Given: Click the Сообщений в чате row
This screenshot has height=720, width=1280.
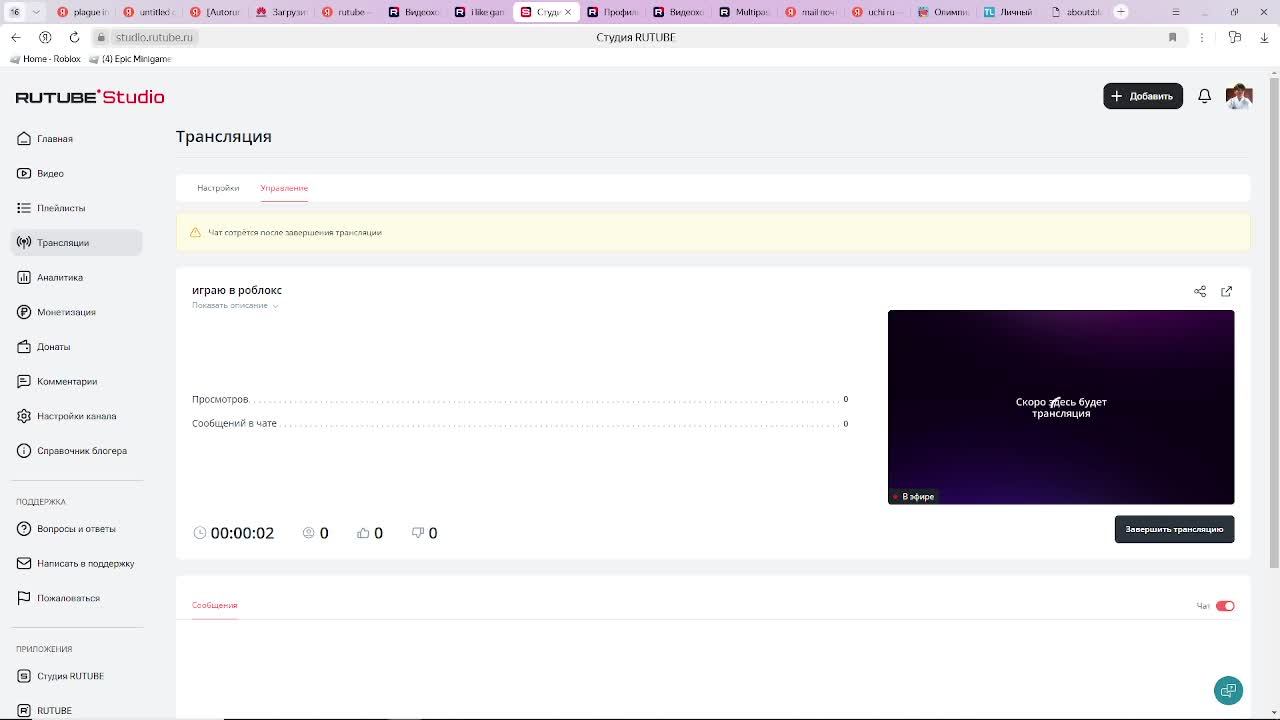Looking at the screenshot, I should pyautogui.click(x=520, y=423).
